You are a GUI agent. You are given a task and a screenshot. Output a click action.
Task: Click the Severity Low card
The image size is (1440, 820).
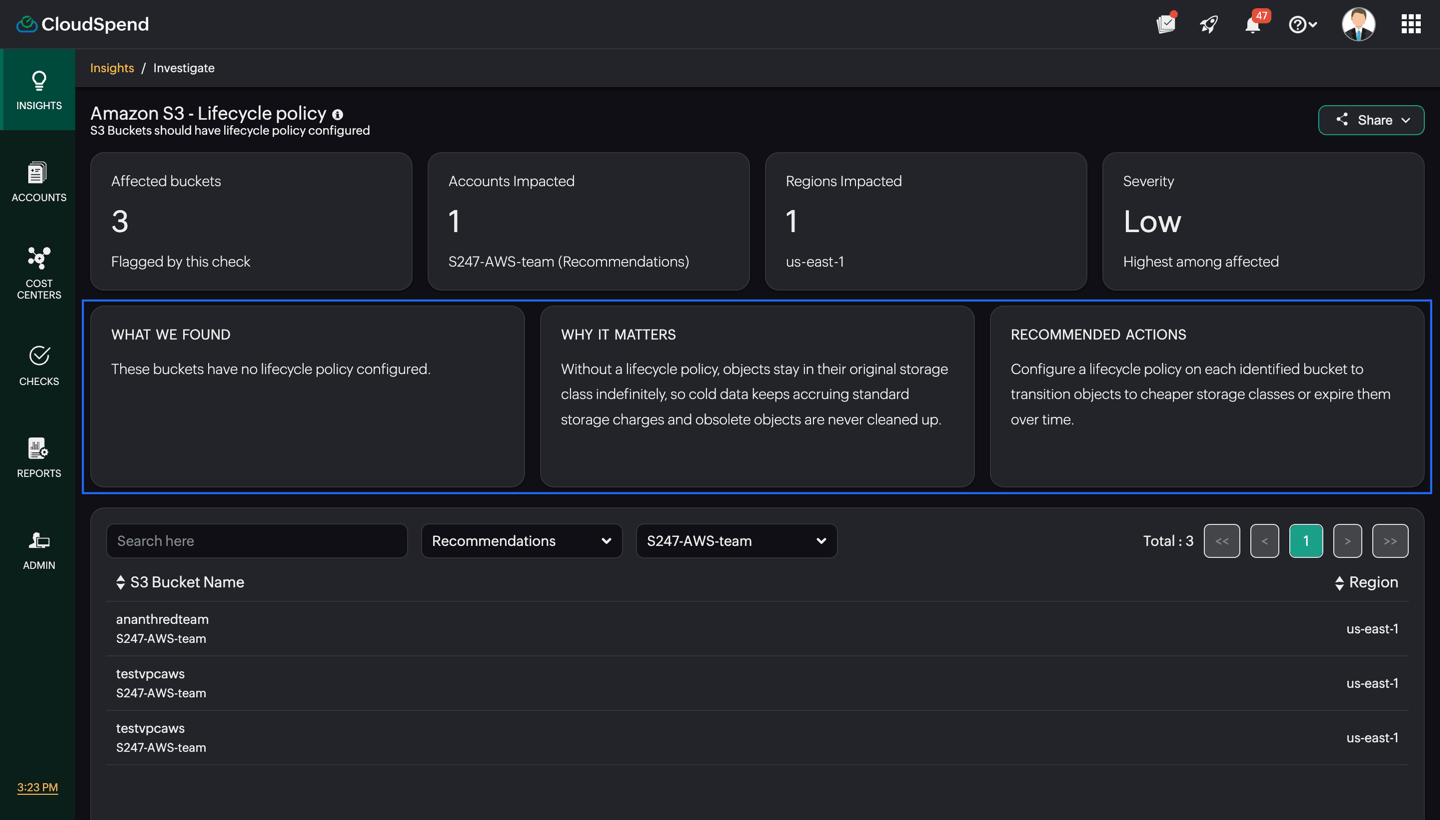[x=1263, y=221]
